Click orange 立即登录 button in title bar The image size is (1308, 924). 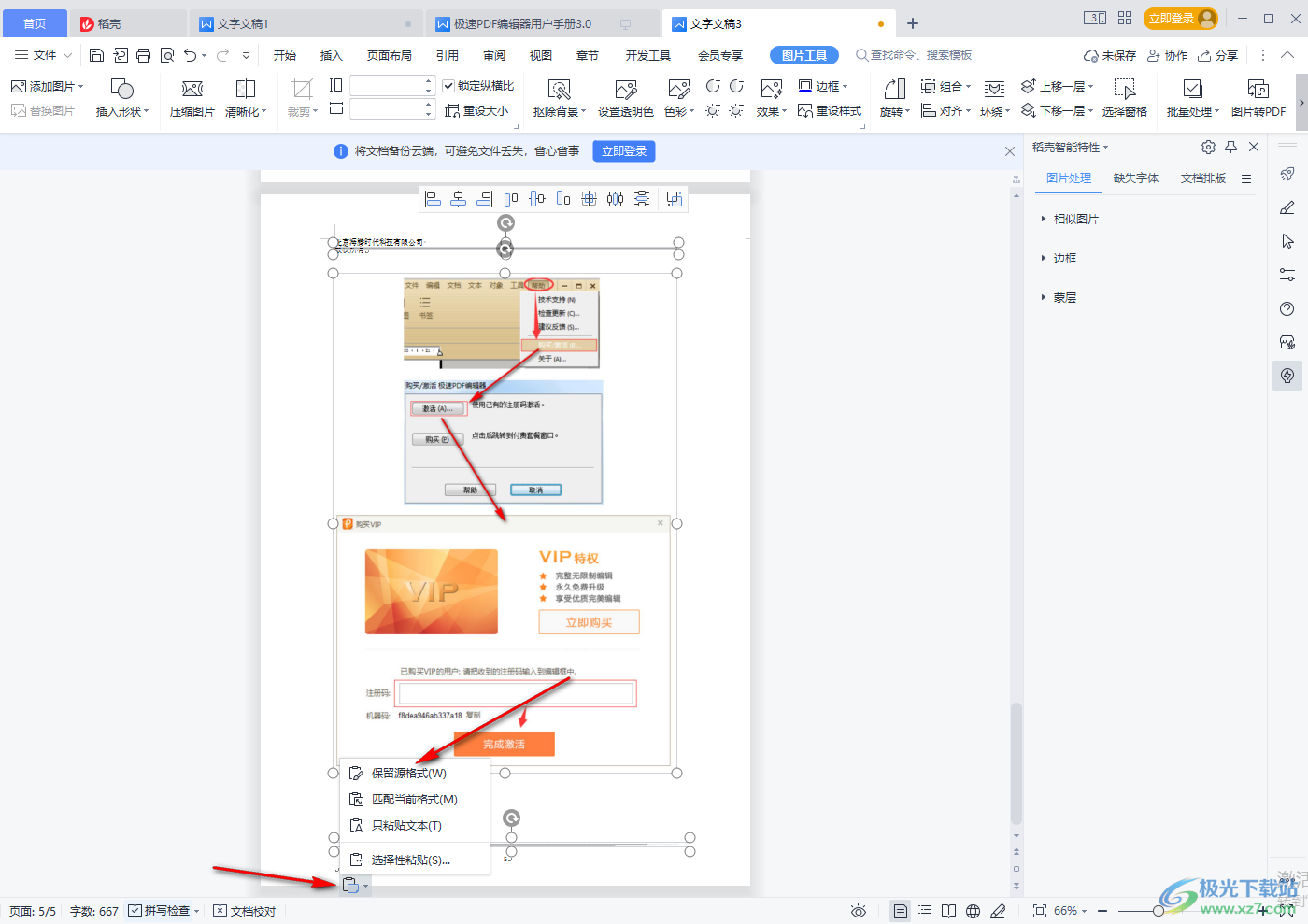click(1181, 18)
